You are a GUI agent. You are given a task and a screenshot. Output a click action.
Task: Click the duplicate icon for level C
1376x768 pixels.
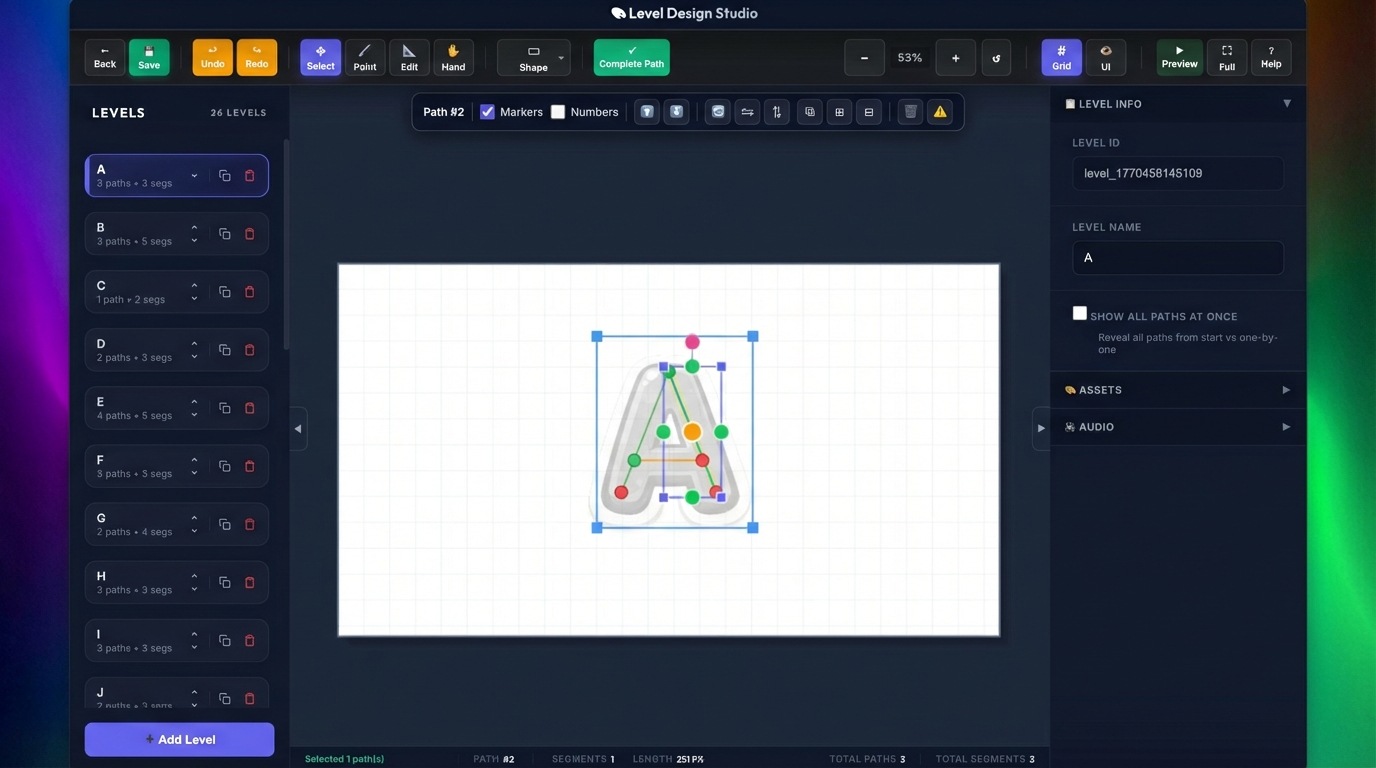[224, 291]
